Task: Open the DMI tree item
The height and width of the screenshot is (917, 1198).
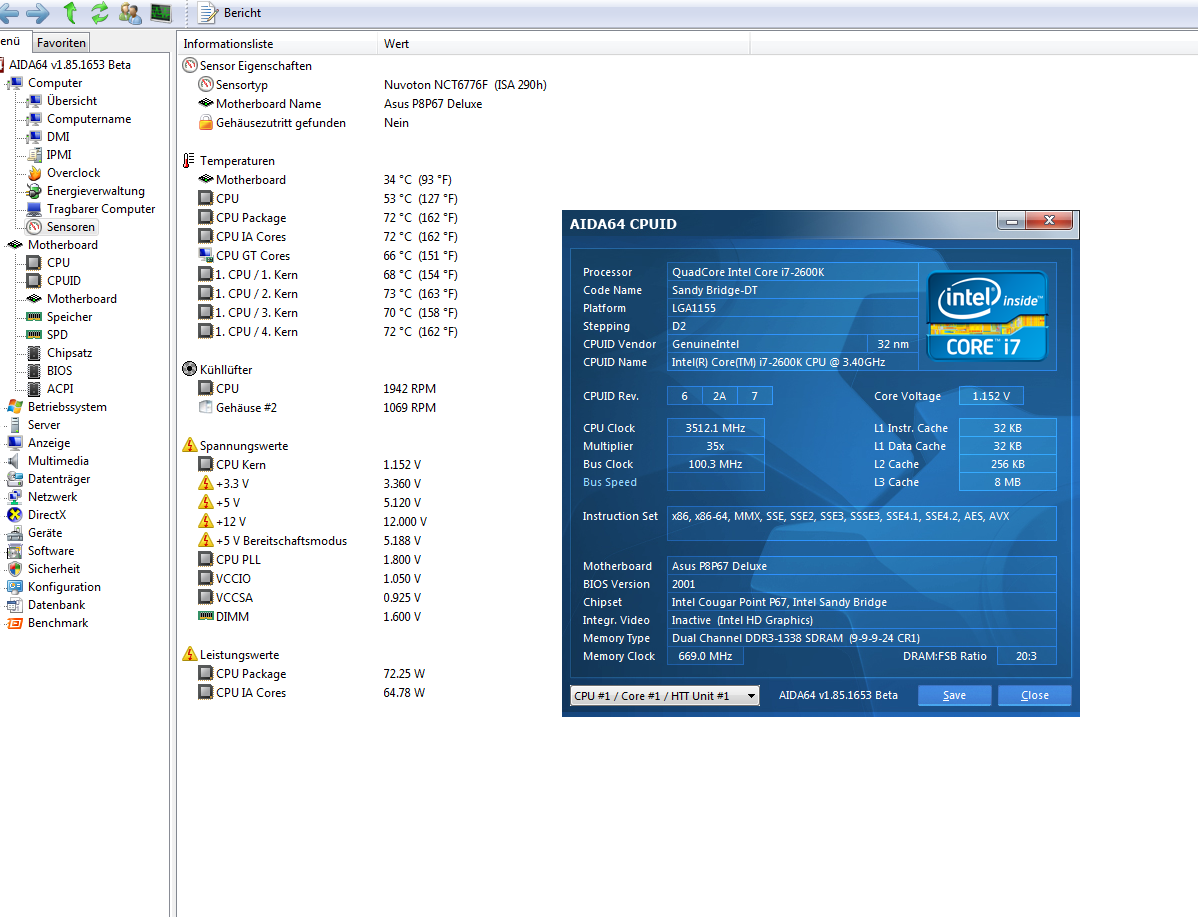Action: coord(58,137)
